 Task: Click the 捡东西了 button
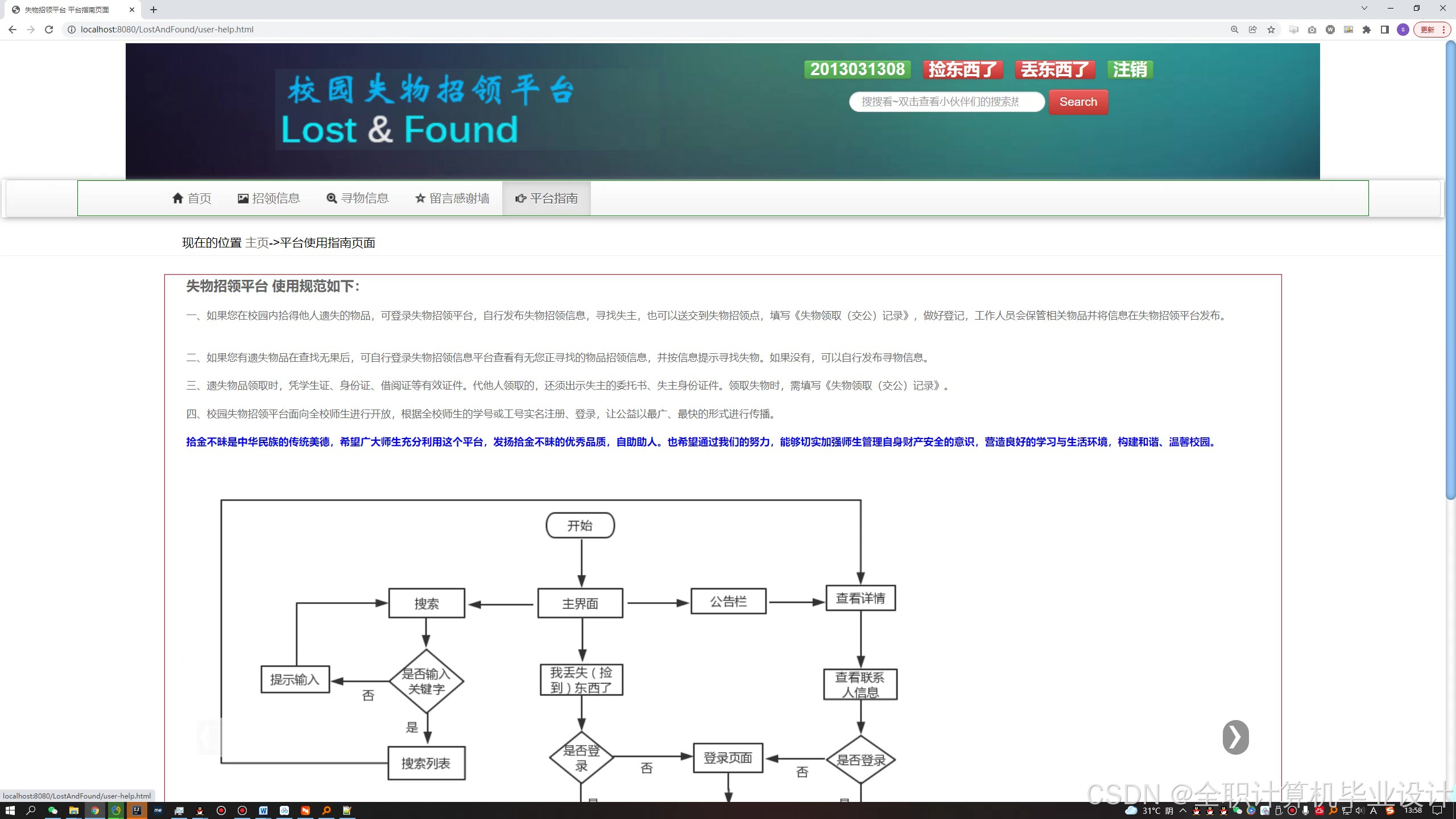(962, 69)
